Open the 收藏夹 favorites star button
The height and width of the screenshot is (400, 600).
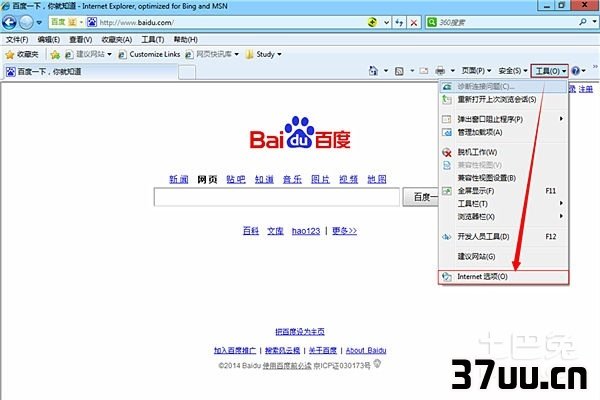[x=22, y=55]
